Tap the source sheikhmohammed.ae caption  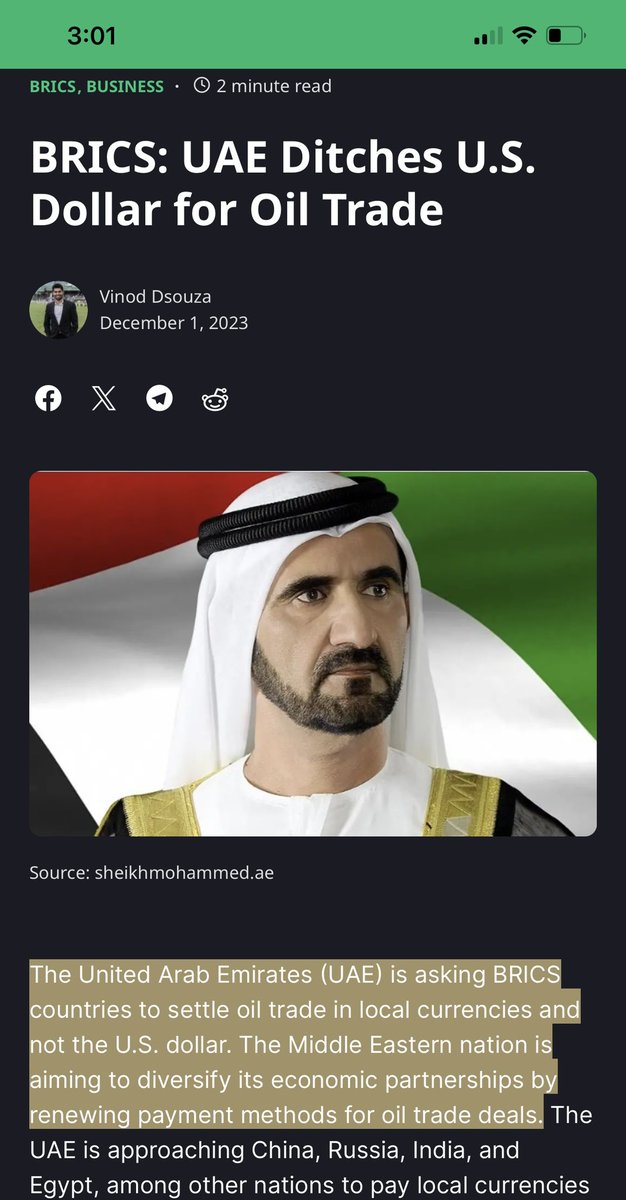click(x=152, y=873)
